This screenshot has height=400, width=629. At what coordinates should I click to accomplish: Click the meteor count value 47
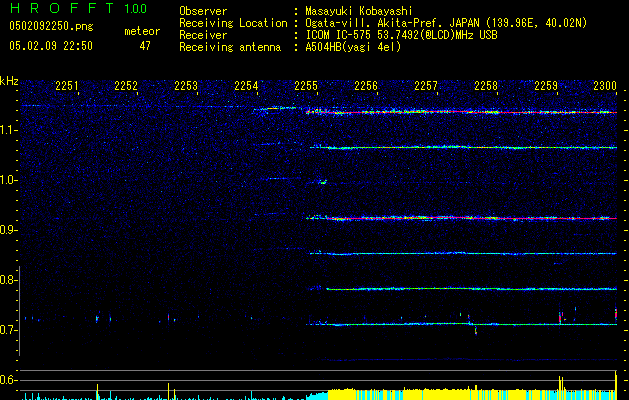145,46
